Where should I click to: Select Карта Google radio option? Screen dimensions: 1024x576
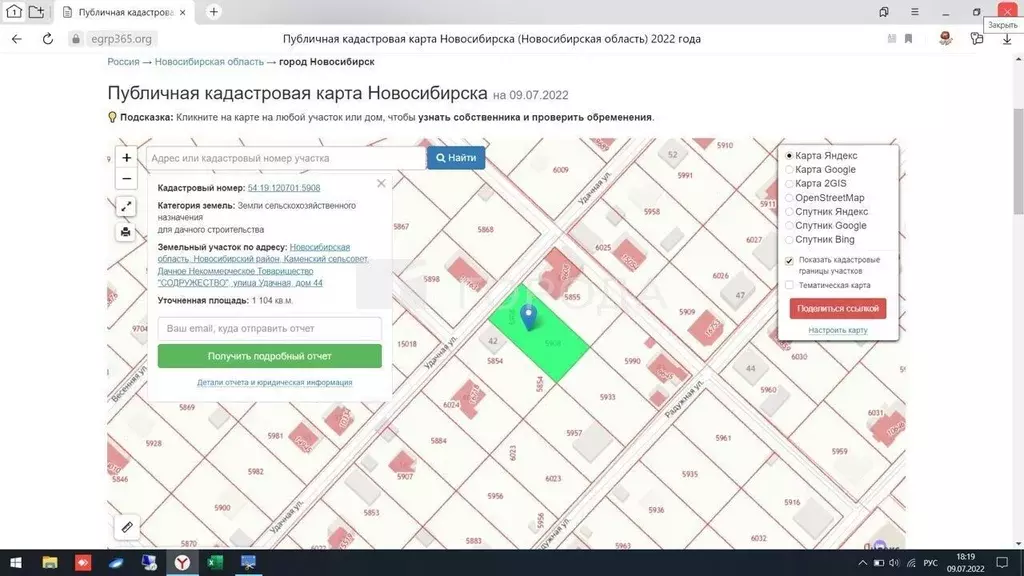[789, 170]
